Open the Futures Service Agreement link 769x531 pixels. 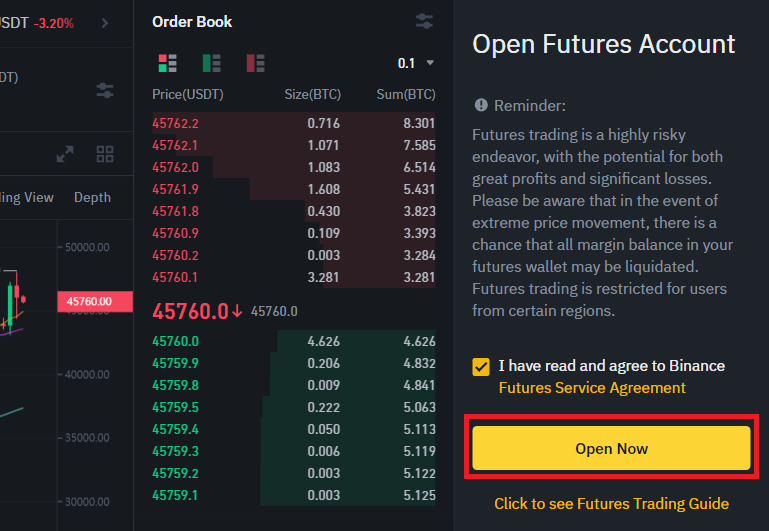(592, 388)
